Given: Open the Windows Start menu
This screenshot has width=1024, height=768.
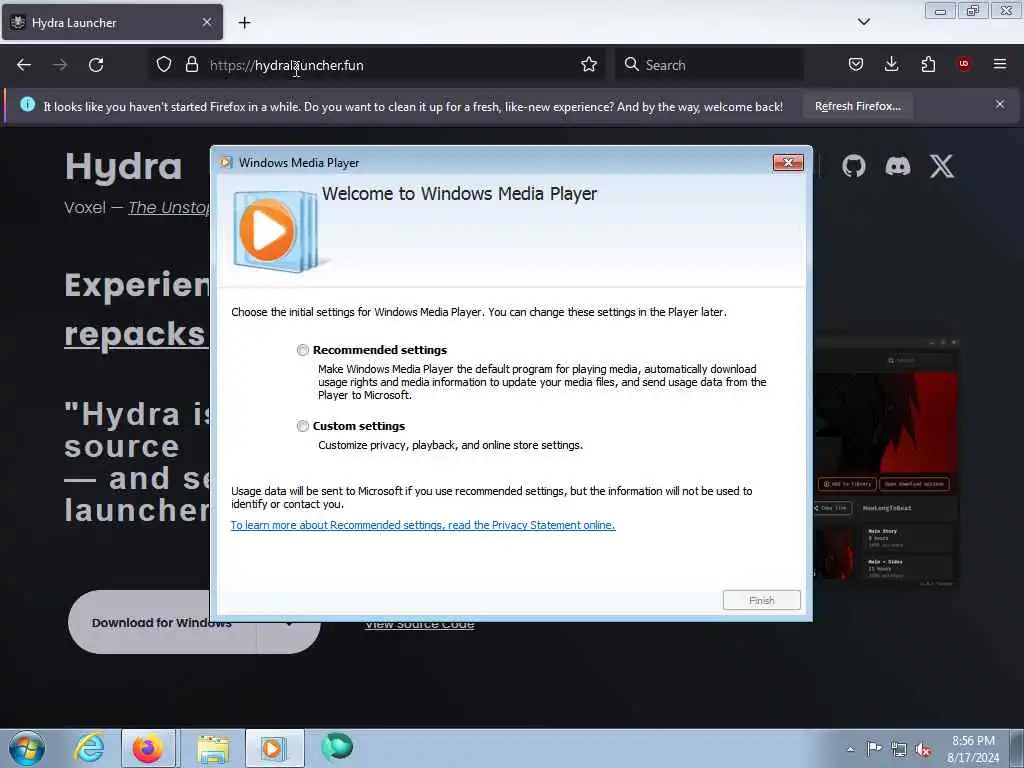Looking at the screenshot, I should 27,748.
